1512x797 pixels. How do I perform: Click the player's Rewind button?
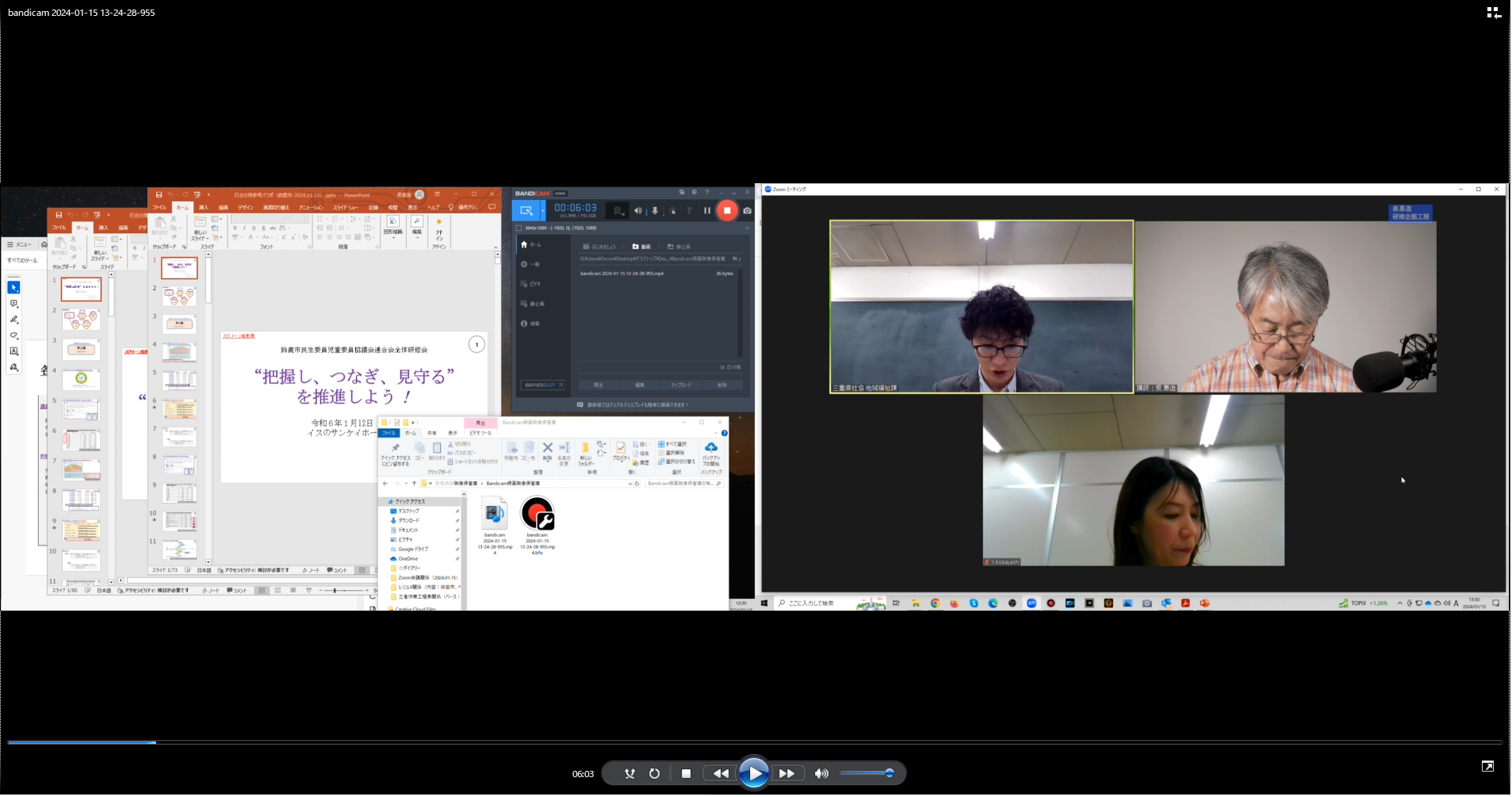point(721,774)
